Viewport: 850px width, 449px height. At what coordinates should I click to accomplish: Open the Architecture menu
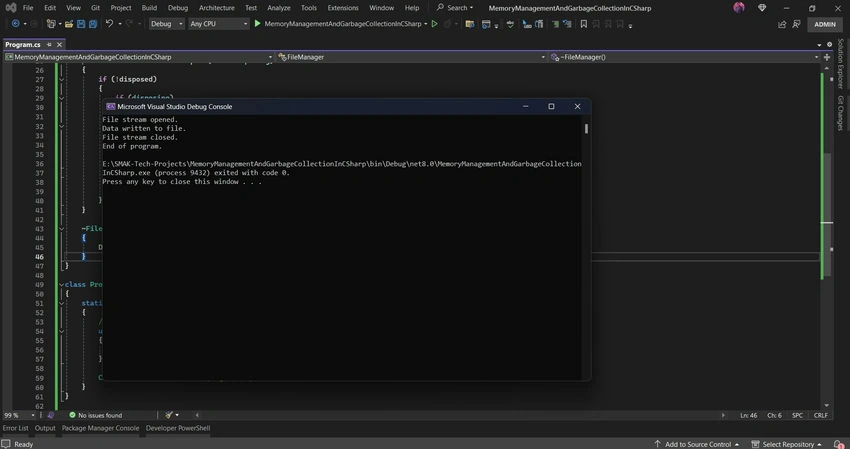pyautogui.click(x=217, y=8)
